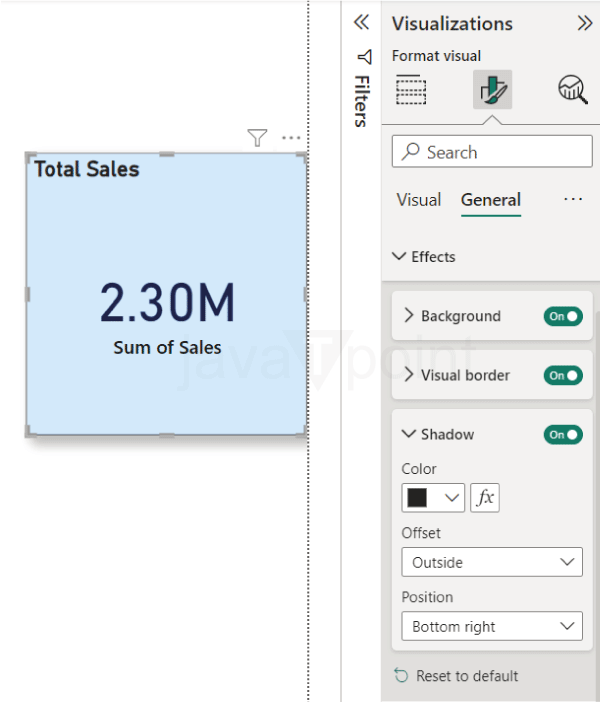Collapse the Effects section
This screenshot has height=702, width=600.
click(399, 257)
